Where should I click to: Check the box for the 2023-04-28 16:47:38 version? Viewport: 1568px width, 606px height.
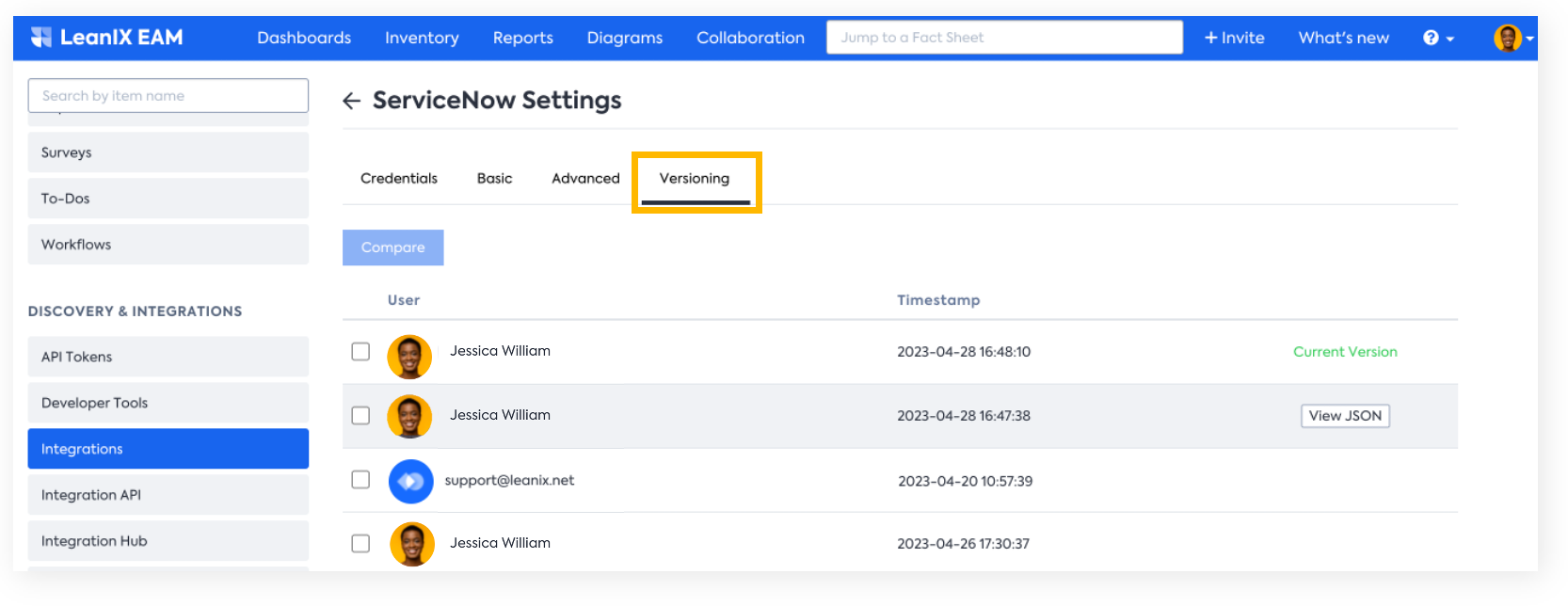pos(360,415)
